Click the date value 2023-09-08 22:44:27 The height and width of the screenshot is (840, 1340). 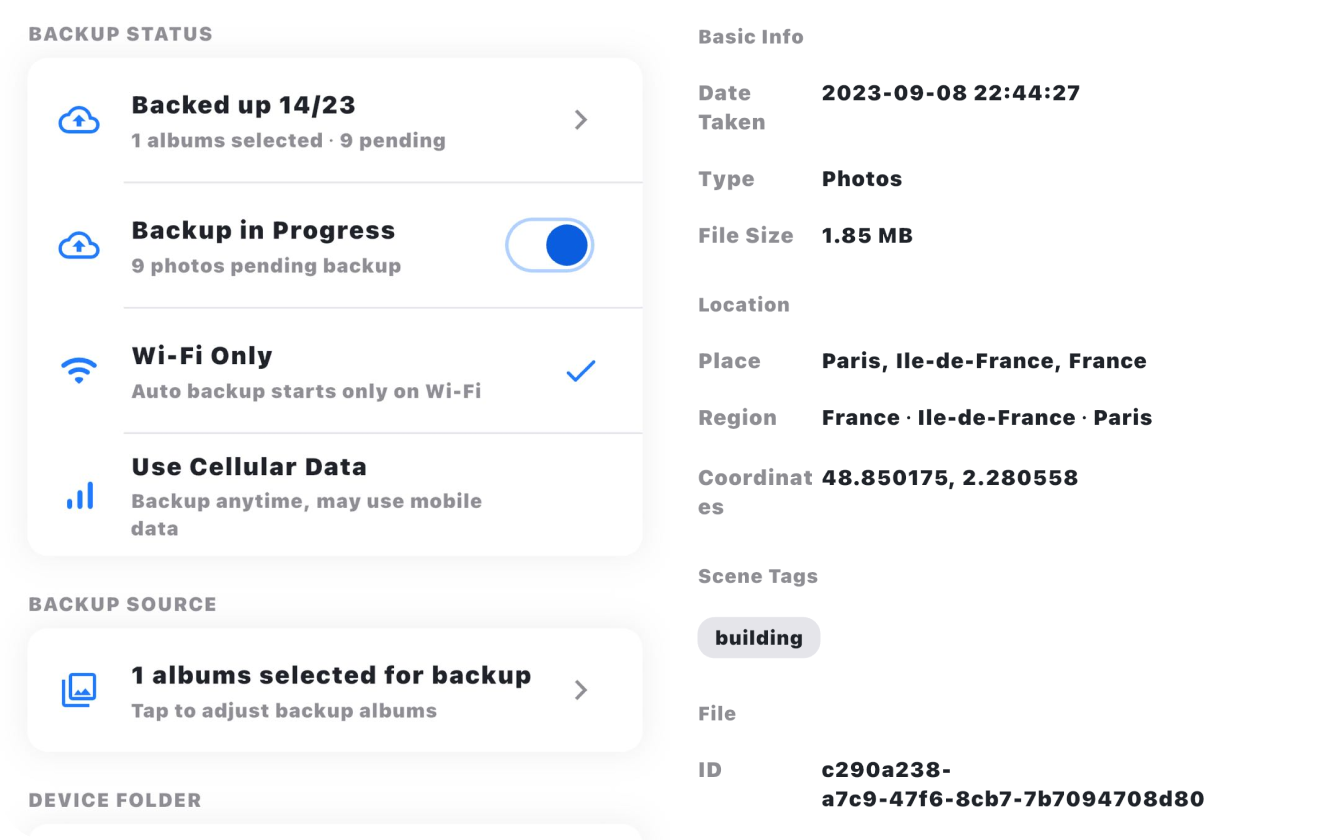[x=951, y=93]
